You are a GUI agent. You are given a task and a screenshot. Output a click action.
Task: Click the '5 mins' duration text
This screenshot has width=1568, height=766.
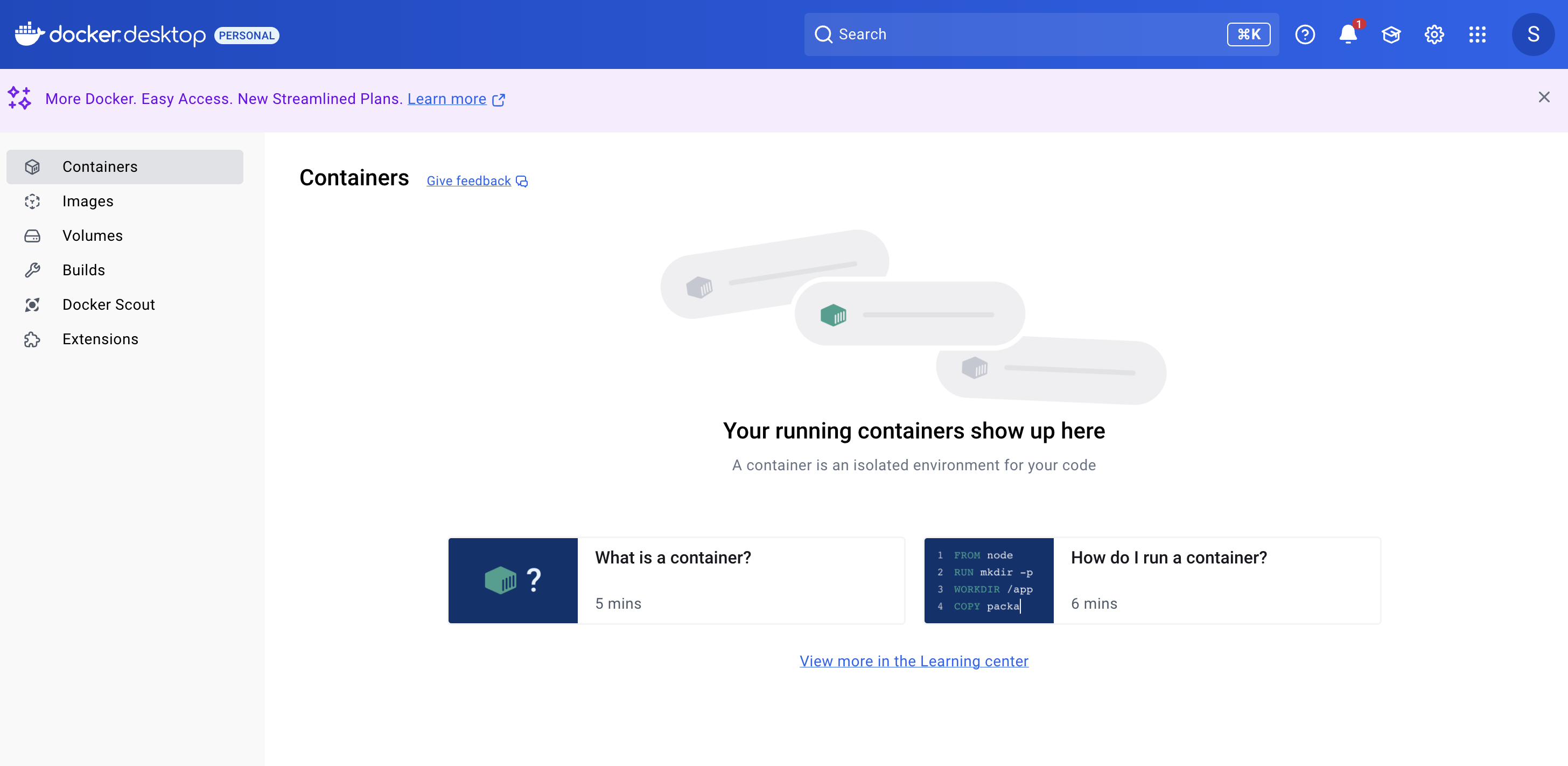point(618,603)
